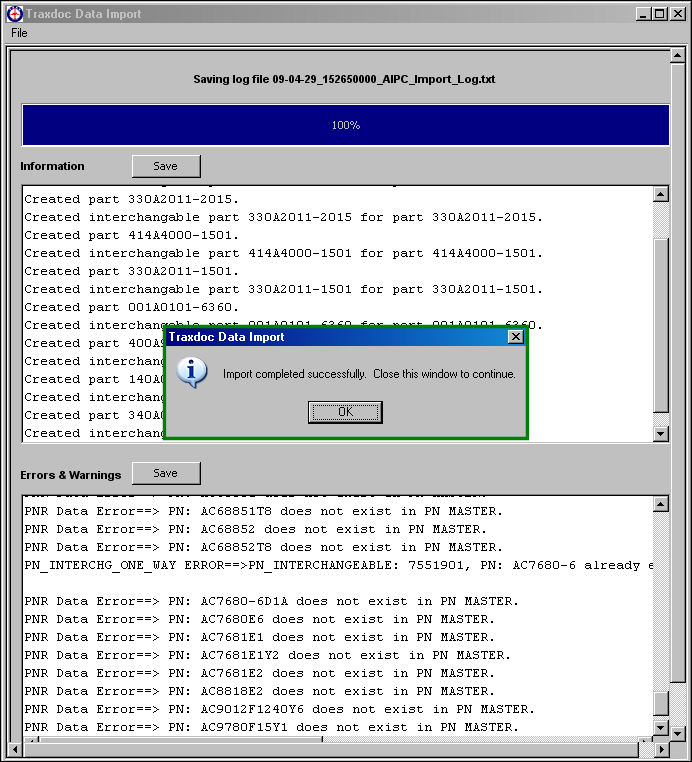
Task: Select interchangable part 414A4000-1501 line
Action: [284, 253]
